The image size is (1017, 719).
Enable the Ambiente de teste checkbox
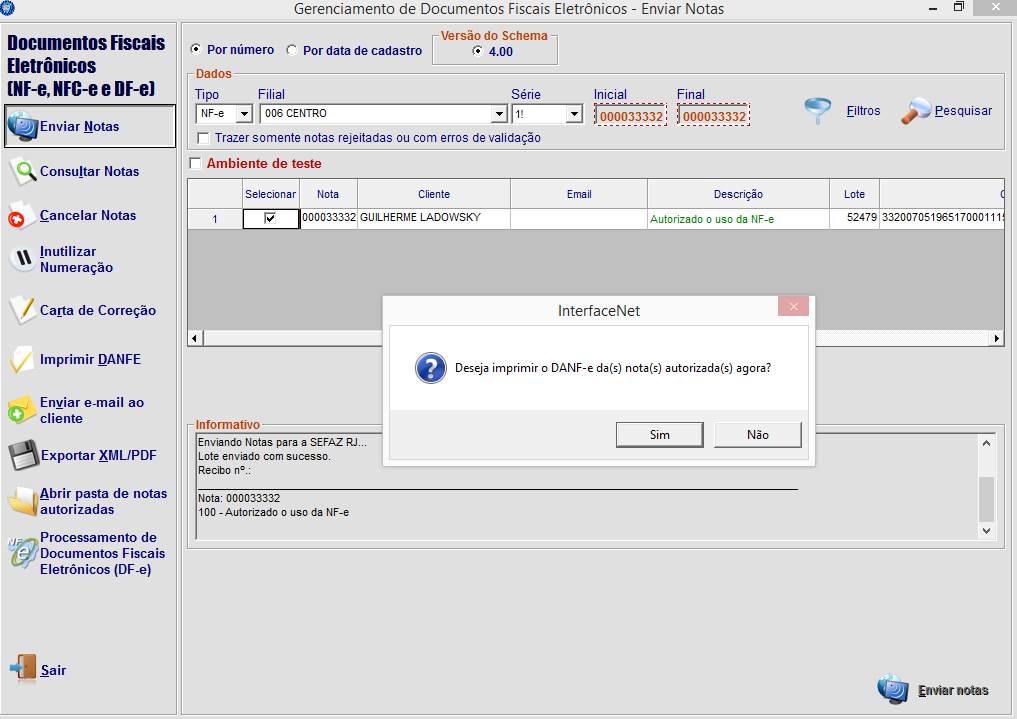pyautogui.click(x=195, y=163)
